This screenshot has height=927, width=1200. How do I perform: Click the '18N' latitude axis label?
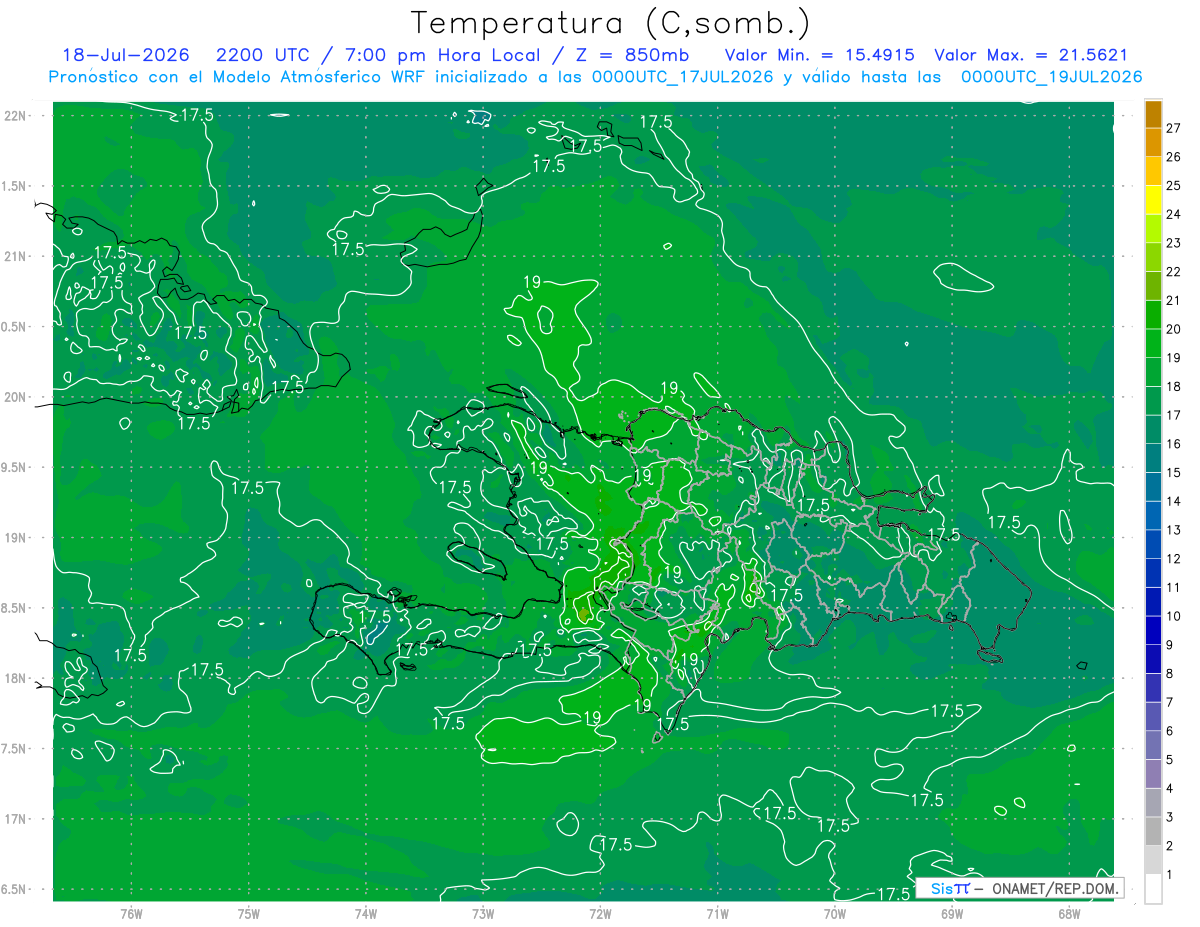coord(14,679)
